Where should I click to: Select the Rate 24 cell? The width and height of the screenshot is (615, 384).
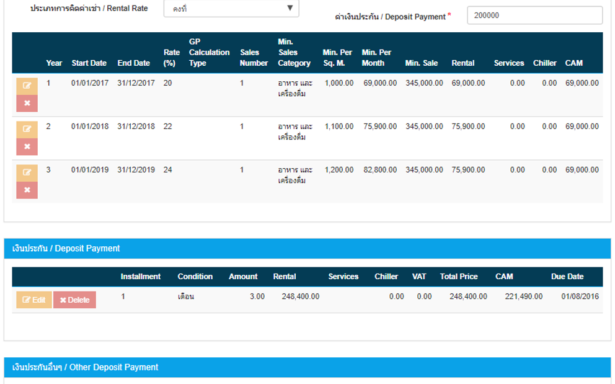pos(168,170)
